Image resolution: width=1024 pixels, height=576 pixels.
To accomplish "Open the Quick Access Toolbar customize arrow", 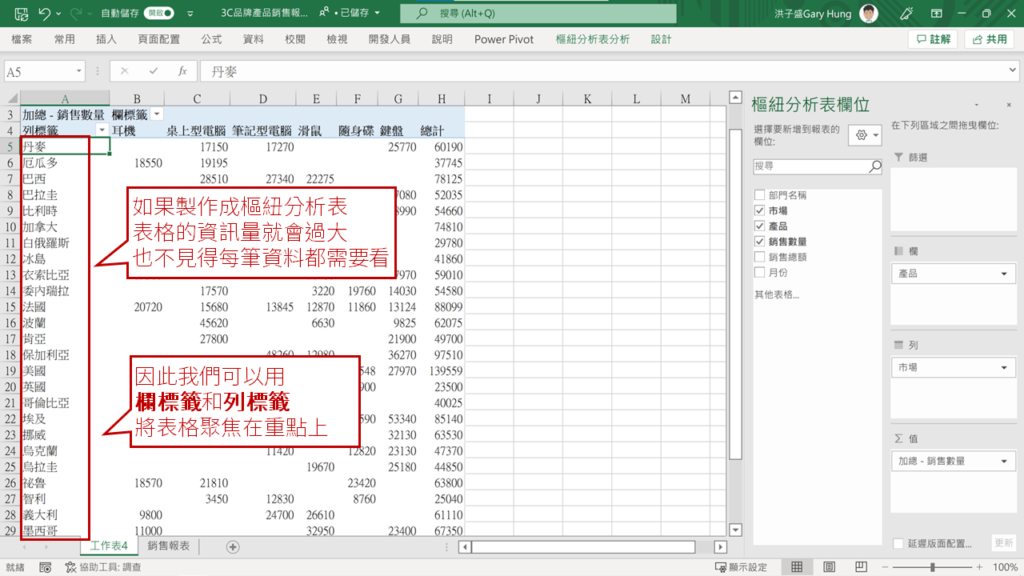I will tap(190, 13).
